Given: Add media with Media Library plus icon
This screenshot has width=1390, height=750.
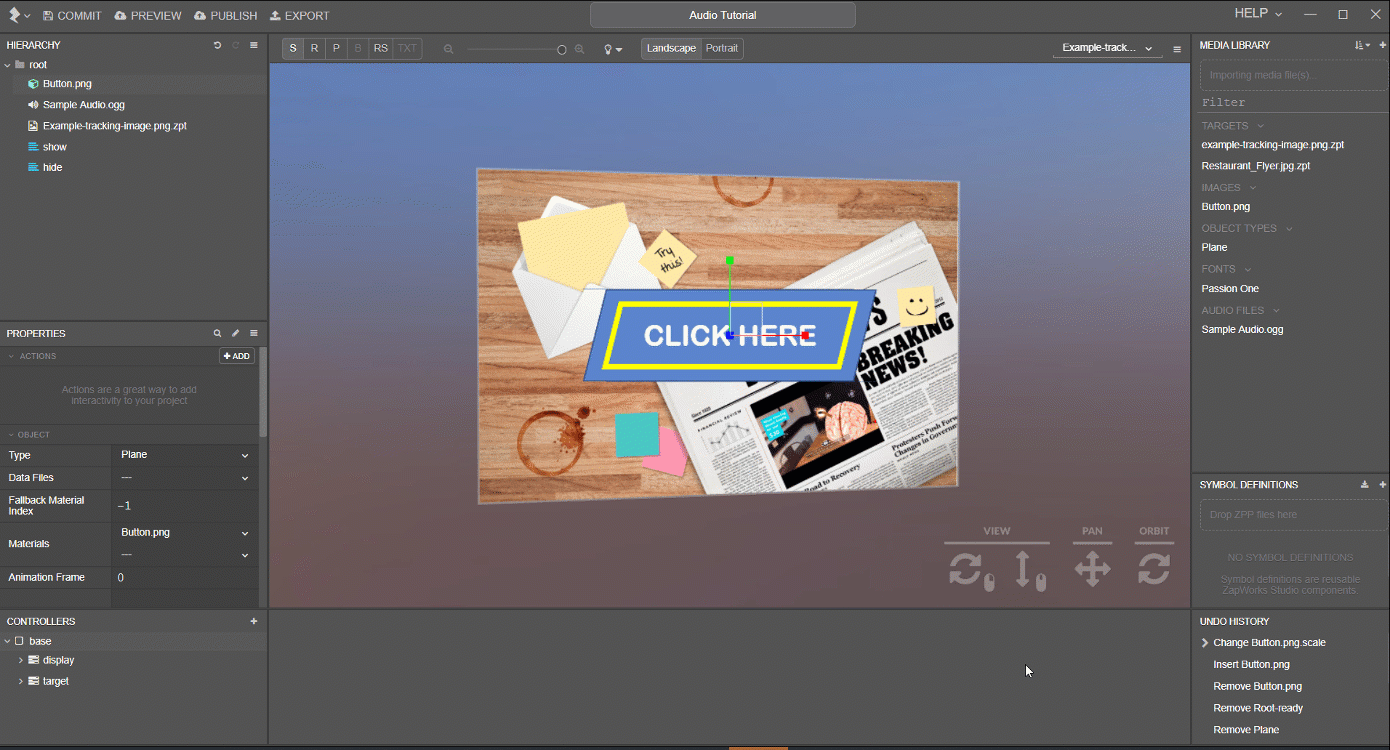Looking at the screenshot, I should 1383,45.
